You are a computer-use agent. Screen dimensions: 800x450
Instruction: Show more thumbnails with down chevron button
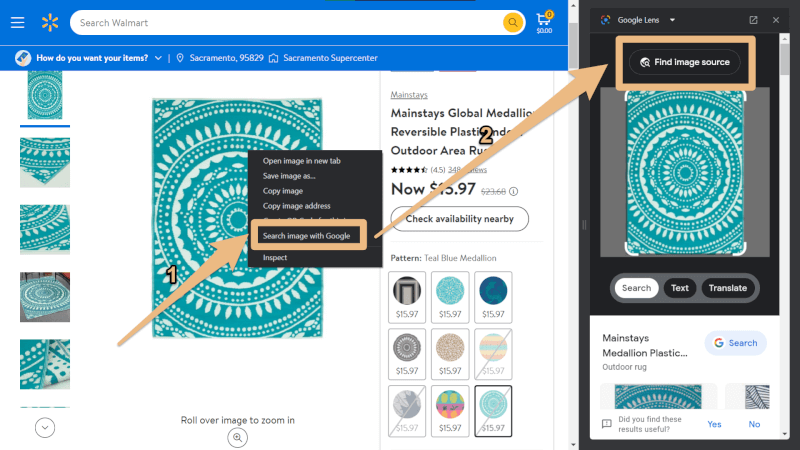click(x=45, y=428)
